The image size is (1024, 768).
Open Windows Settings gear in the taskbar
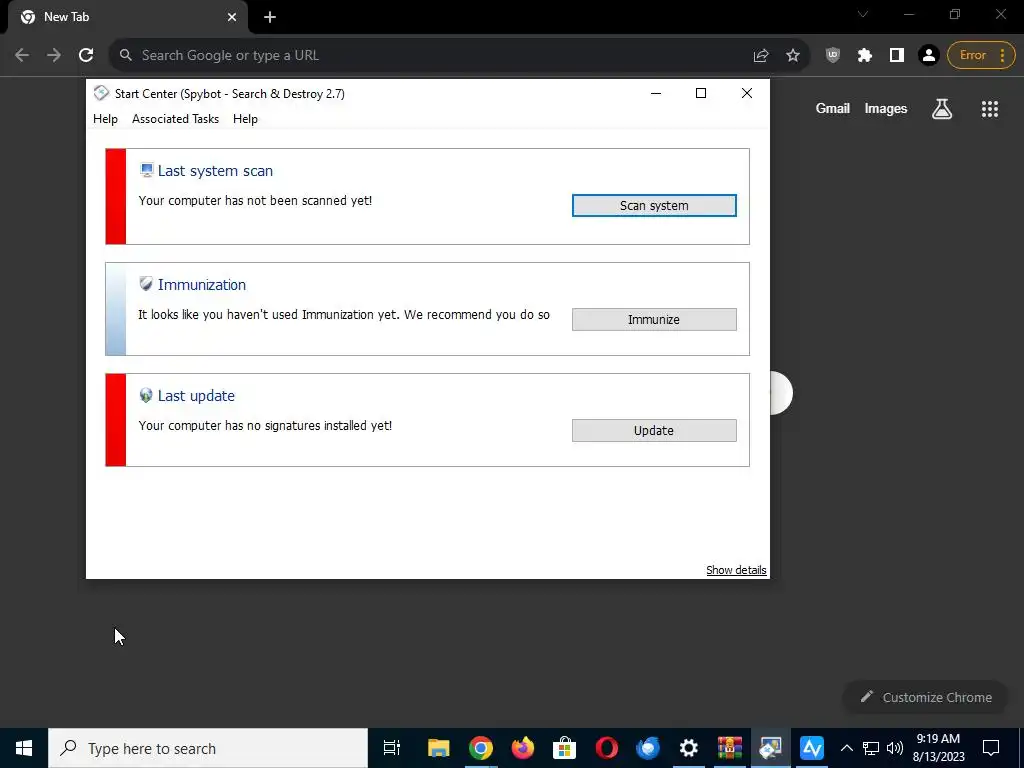click(x=689, y=748)
